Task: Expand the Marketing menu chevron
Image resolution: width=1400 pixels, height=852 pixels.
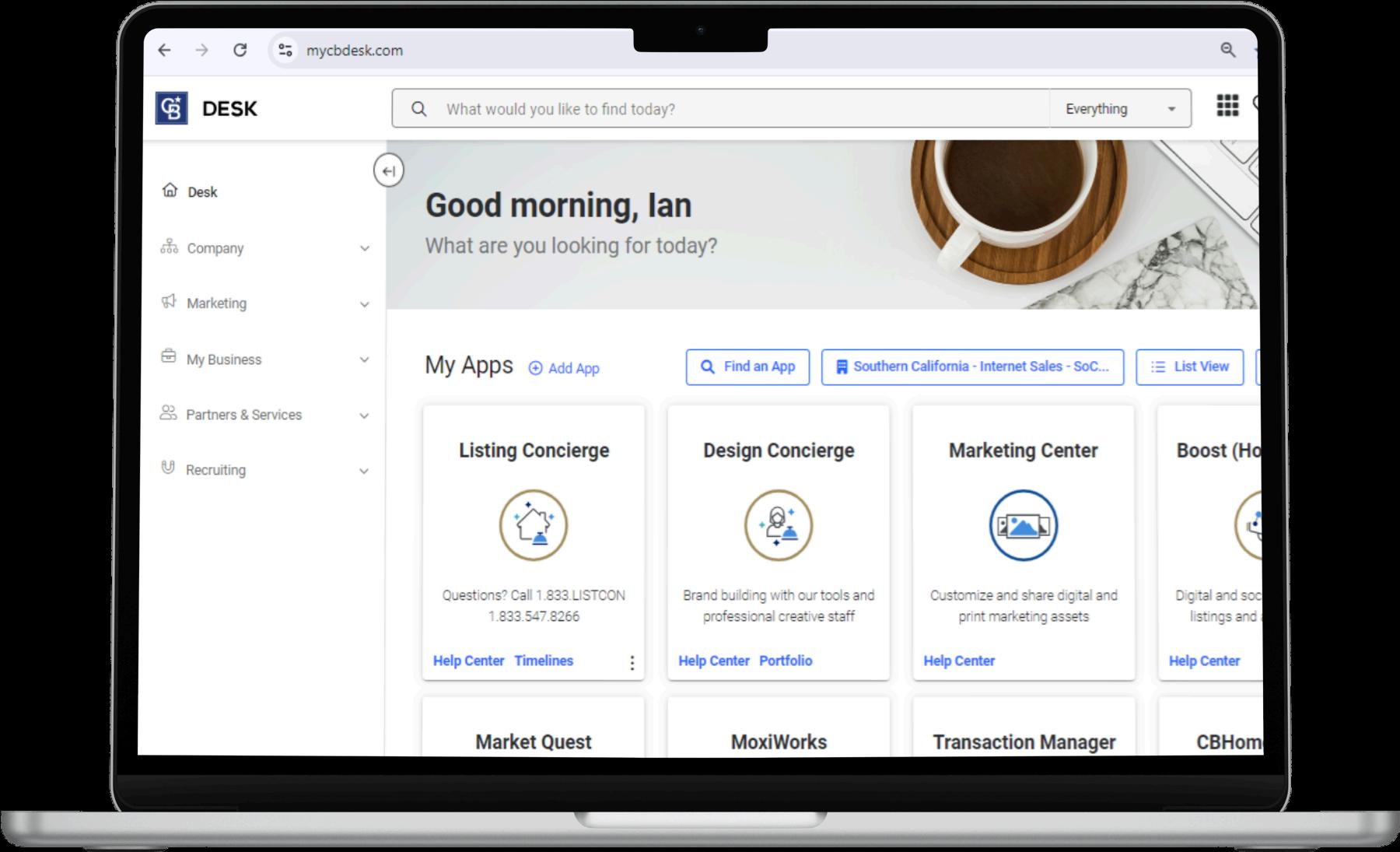Action: (x=364, y=304)
